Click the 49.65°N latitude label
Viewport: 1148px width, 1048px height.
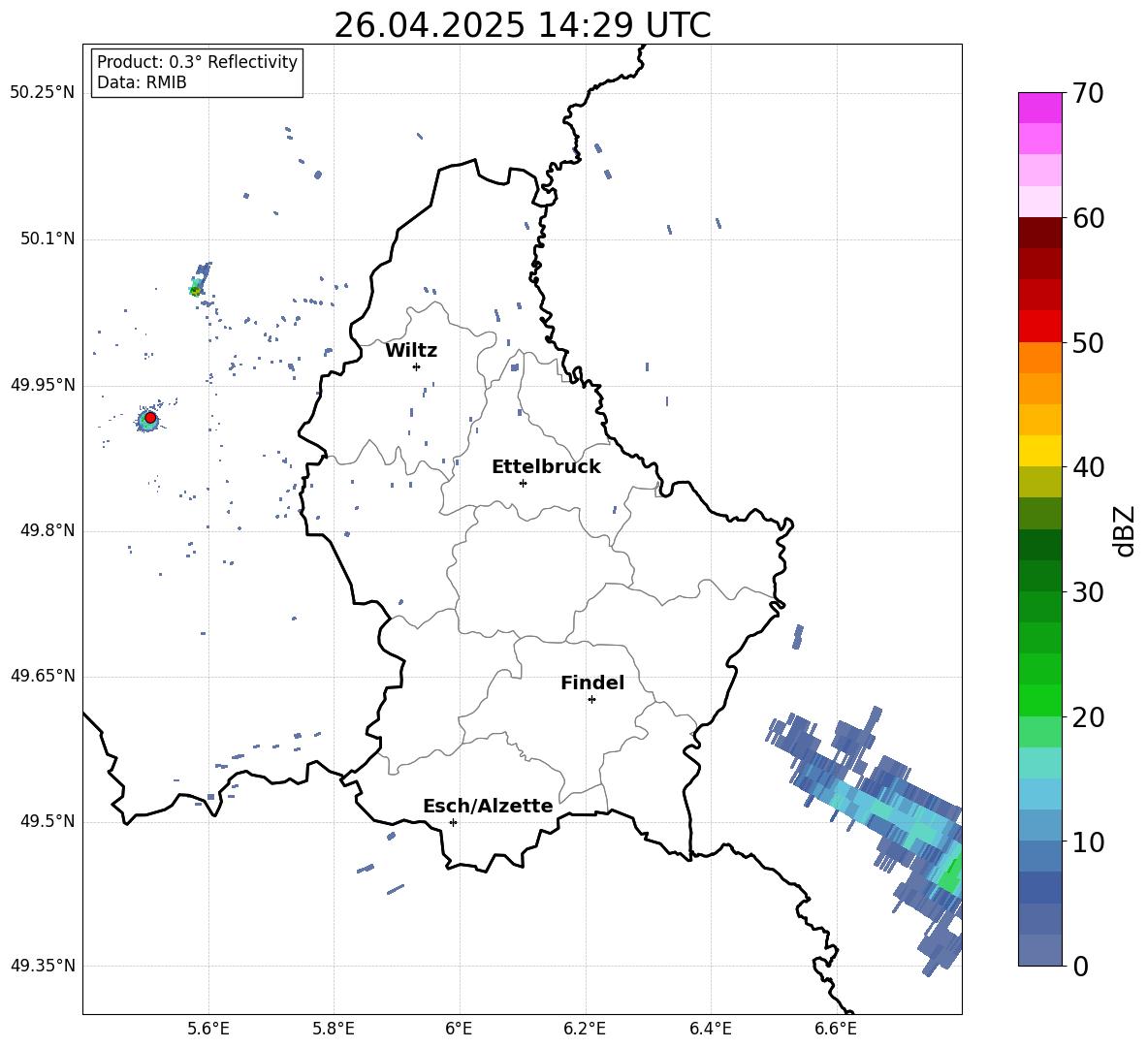[x=42, y=677]
